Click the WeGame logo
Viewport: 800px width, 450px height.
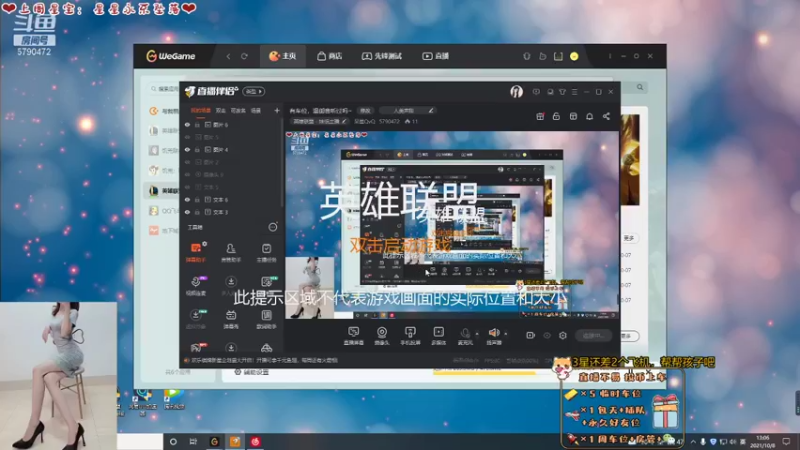[x=171, y=56]
